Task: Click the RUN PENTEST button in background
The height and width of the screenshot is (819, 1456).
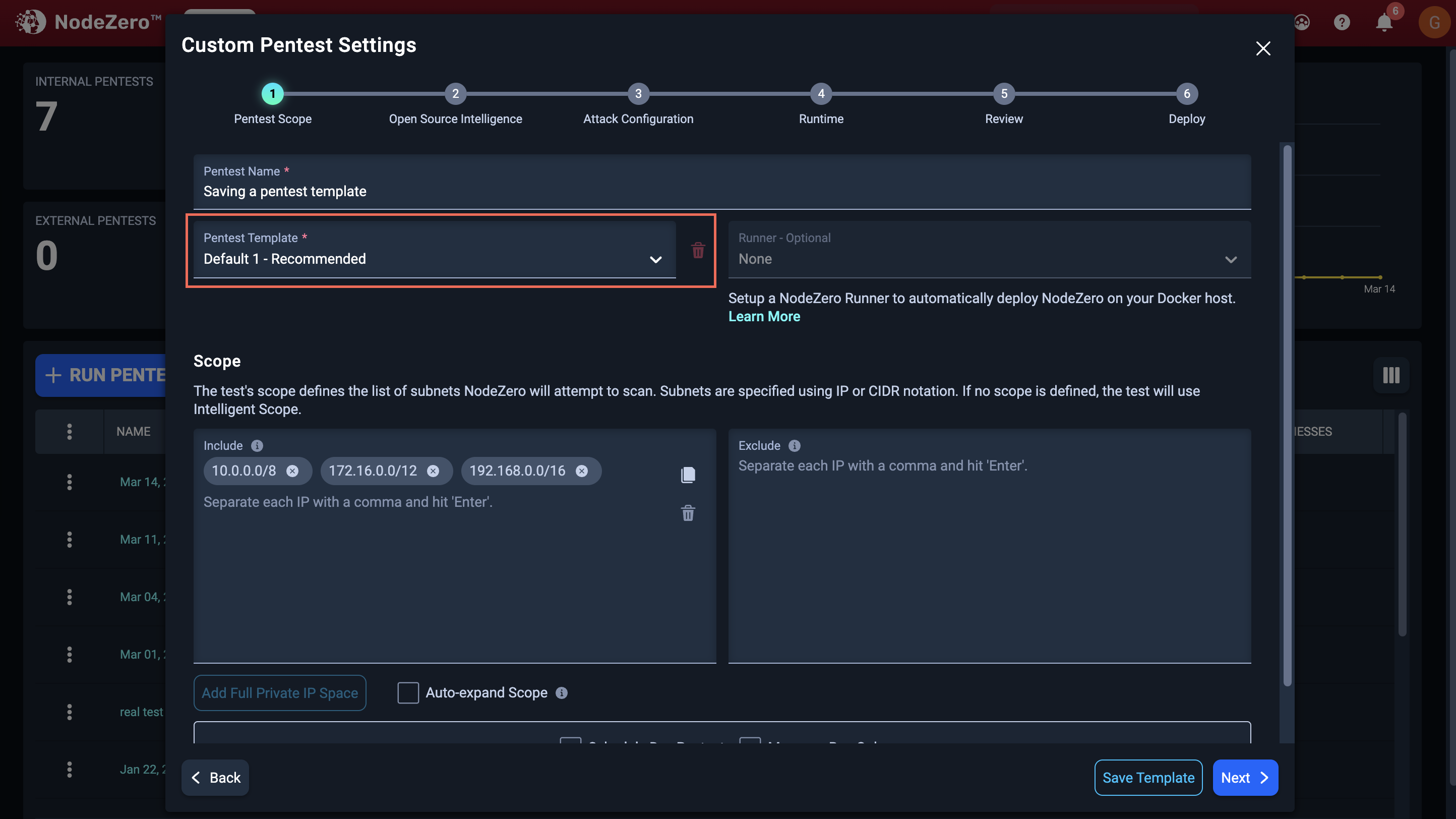Action: tap(101, 375)
